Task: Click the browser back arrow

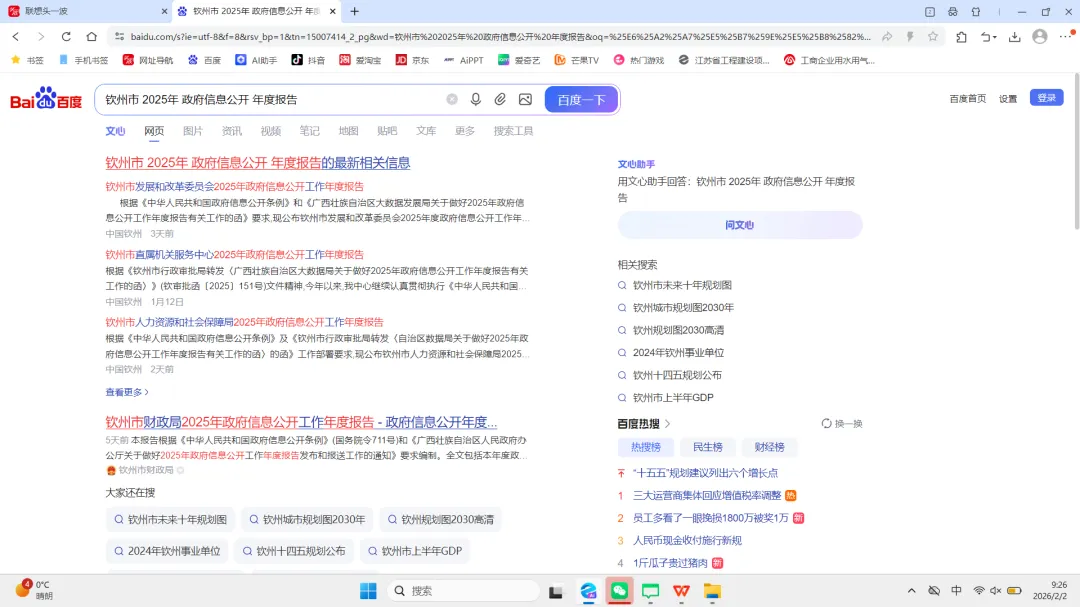Action: [x=16, y=37]
